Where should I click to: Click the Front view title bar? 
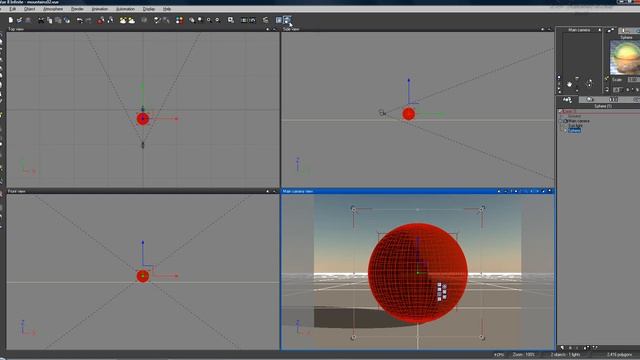click(143, 191)
